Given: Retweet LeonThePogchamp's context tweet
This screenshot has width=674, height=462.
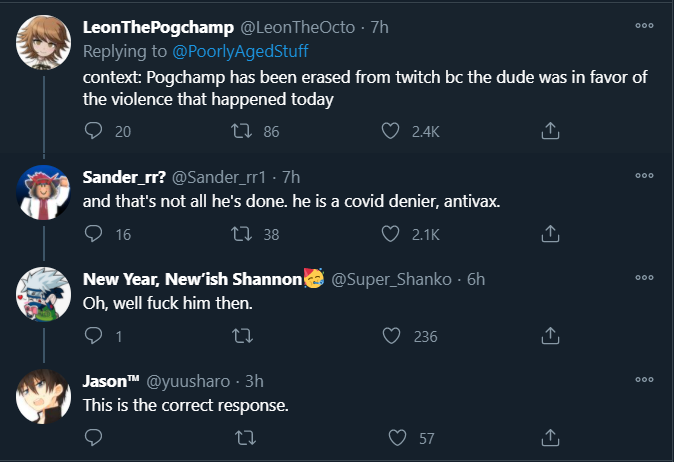Looking at the screenshot, I should click(x=242, y=131).
